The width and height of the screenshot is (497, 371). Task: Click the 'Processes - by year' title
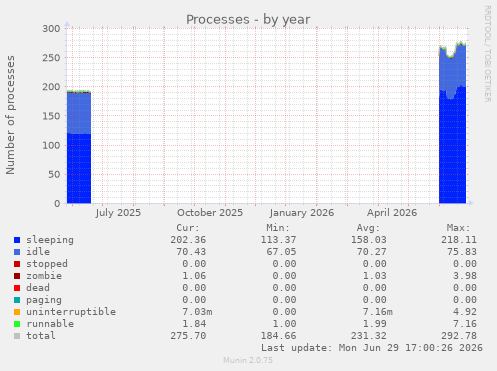click(x=248, y=20)
